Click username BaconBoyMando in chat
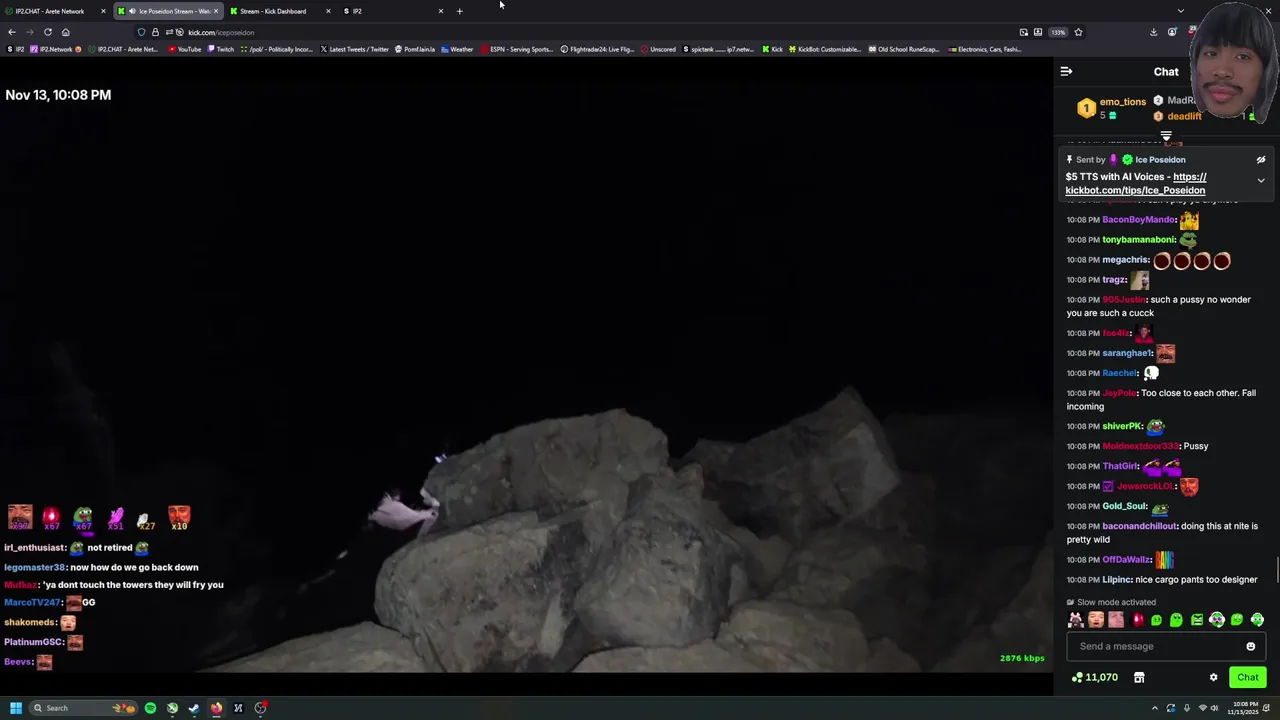The width and height of the screenshot is (1280, 720). pos(1138,219)
